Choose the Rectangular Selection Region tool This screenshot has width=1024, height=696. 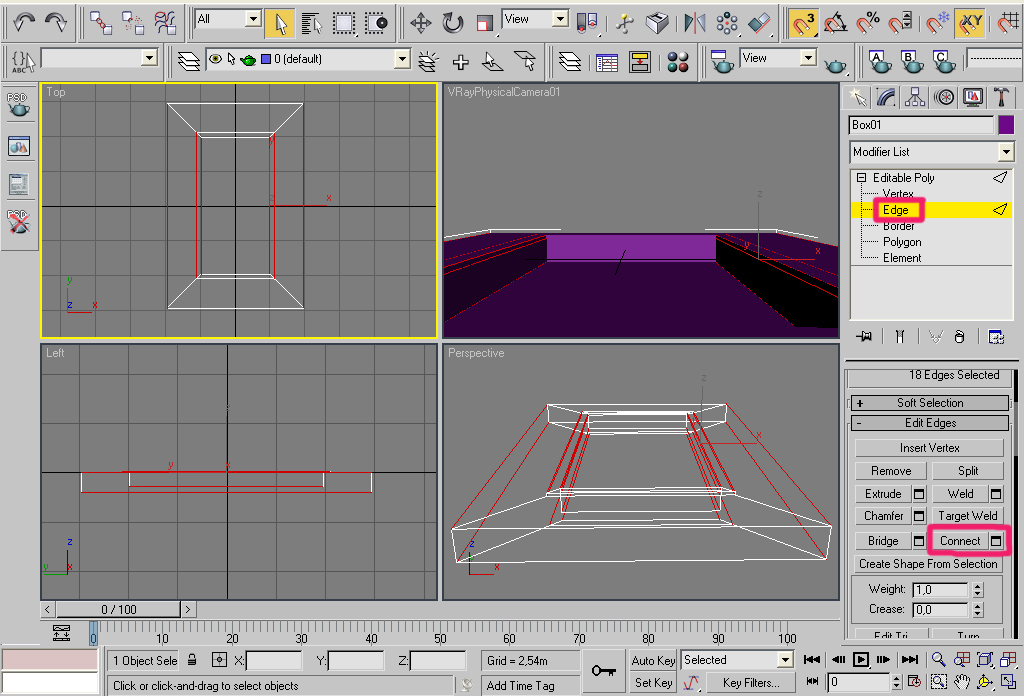pyautogui.click(x=344, y=24)
